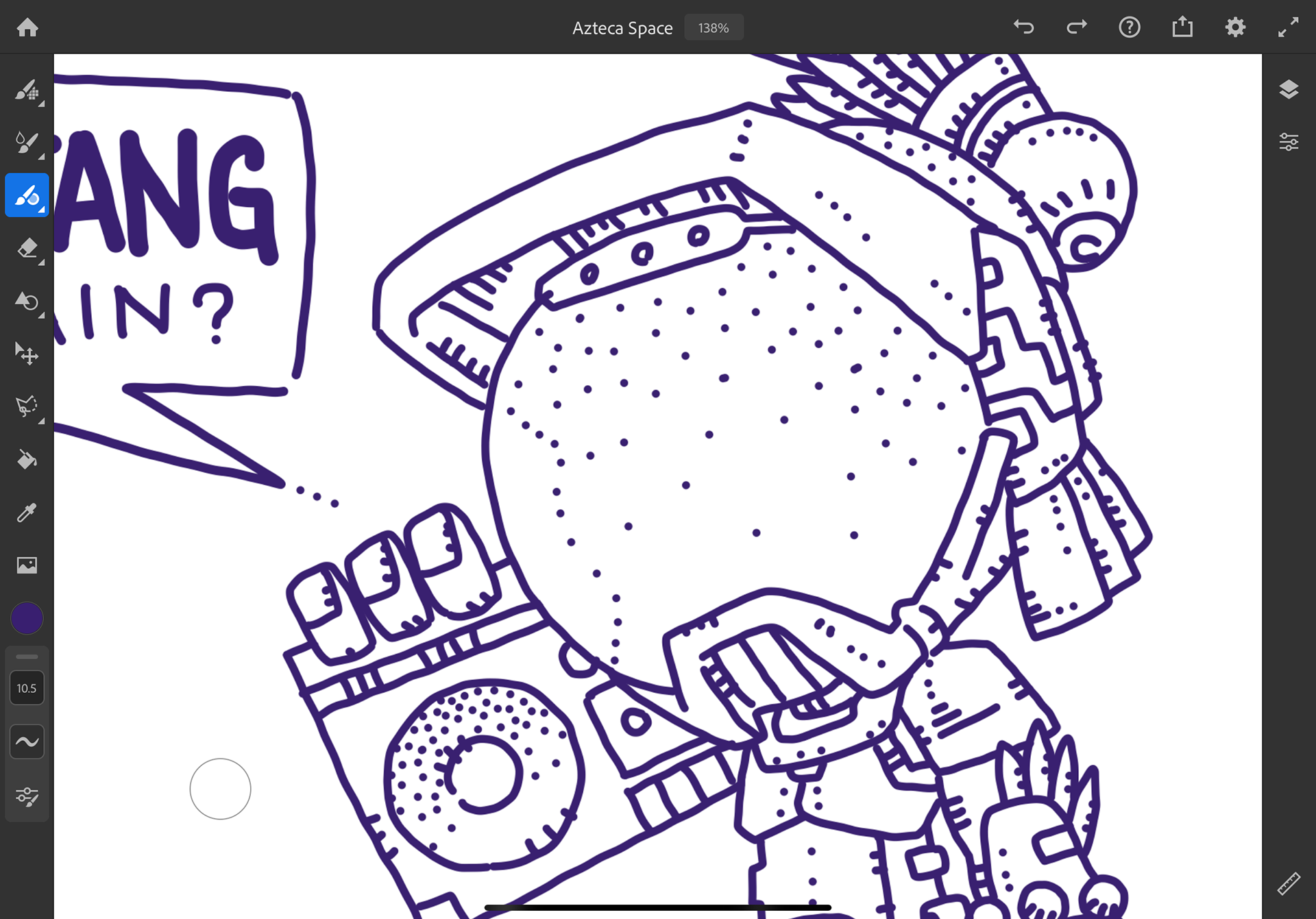Select the Paint bucket fill tool
The height and width of the screenshot is (919, 1316).
point(27,459)
